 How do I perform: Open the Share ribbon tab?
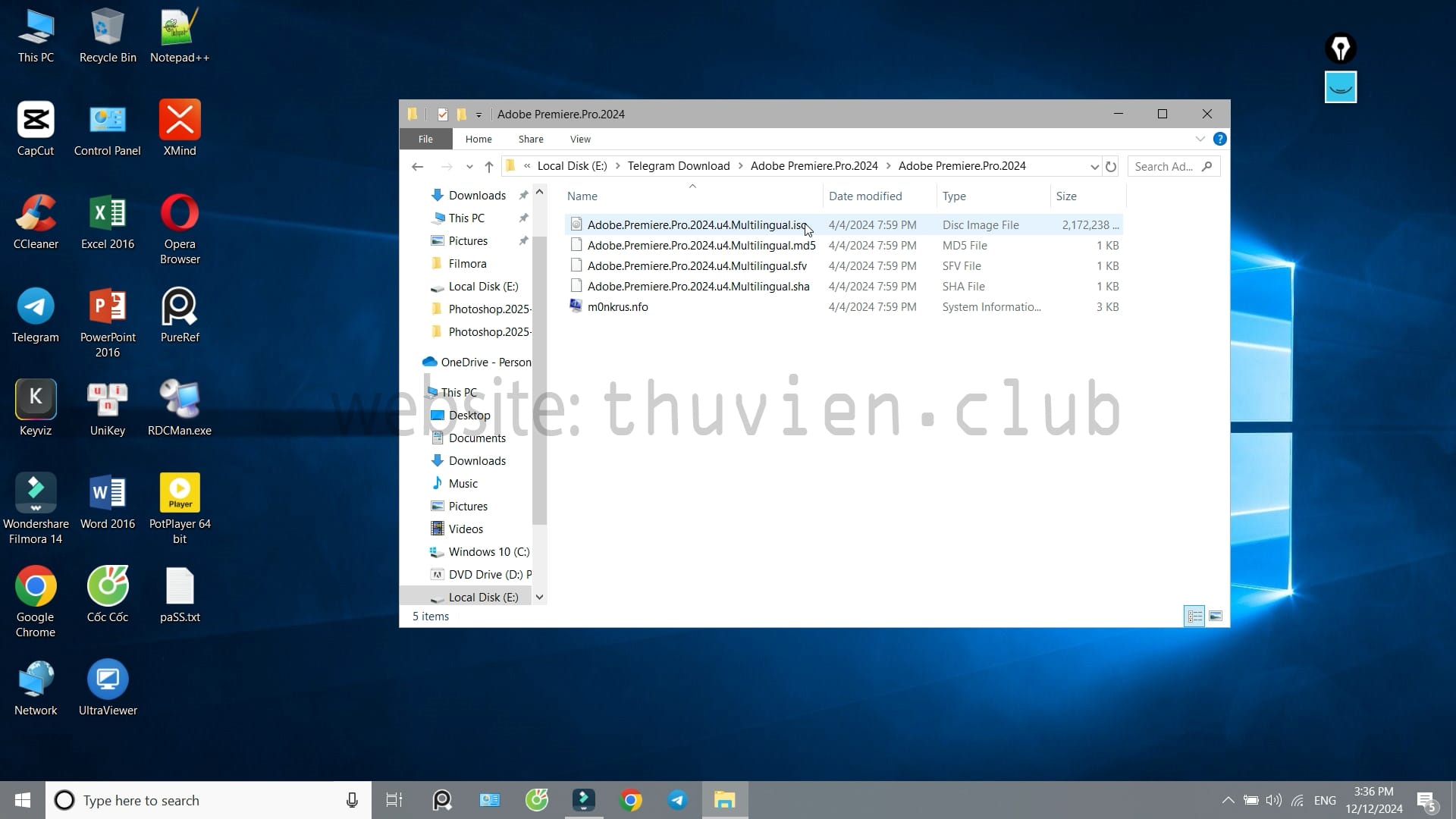click(x=531, y=139)
